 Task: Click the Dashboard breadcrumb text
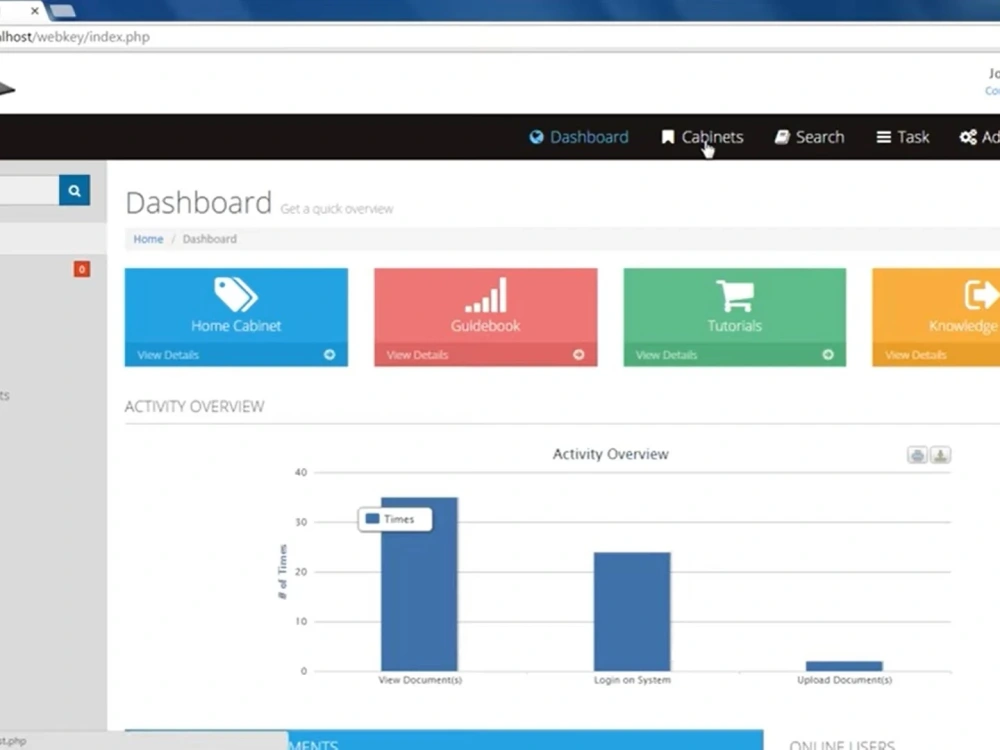click(209, 239)
